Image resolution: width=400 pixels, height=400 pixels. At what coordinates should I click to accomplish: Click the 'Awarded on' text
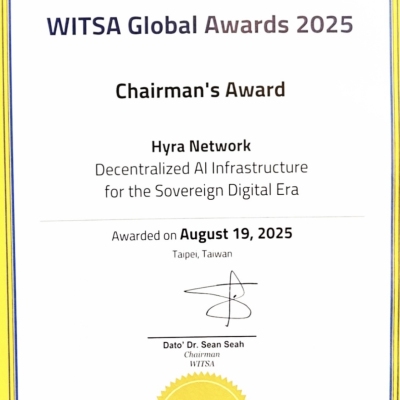tap(144, 236)
